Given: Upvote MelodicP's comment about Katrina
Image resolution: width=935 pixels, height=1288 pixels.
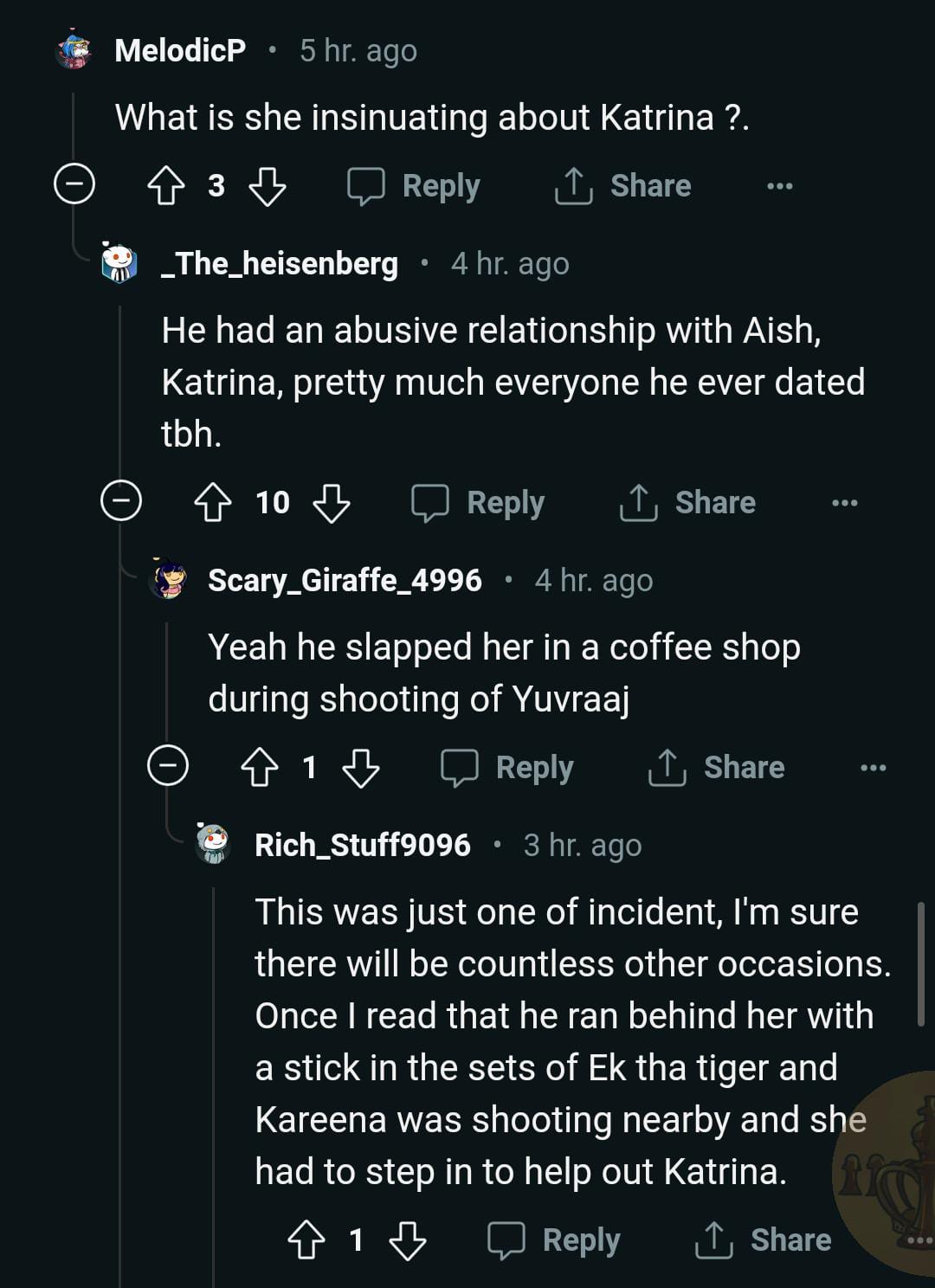Looking at the screenshot, I should [166, 186].
